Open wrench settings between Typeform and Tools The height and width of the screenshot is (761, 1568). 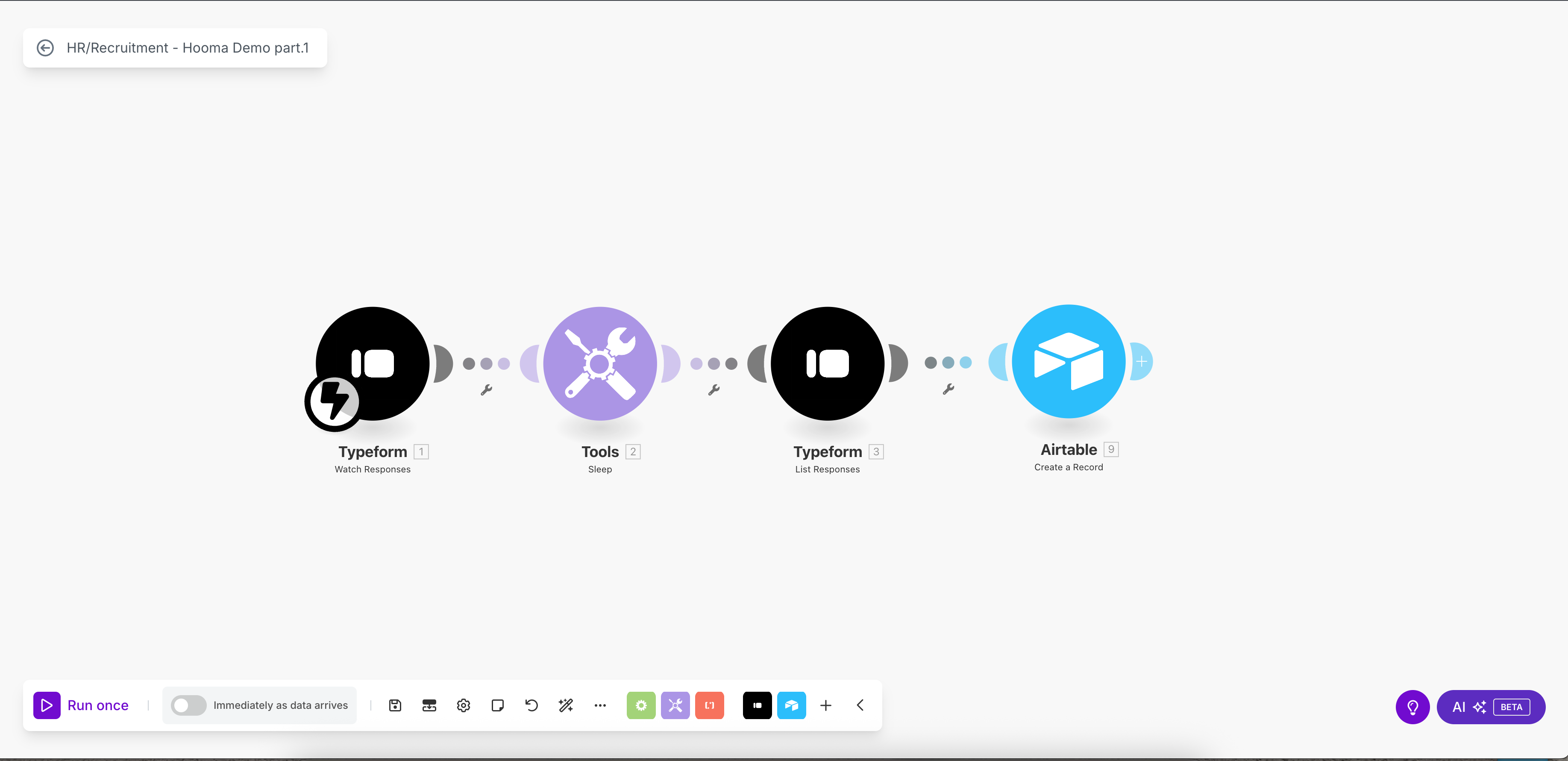point(486,390)
